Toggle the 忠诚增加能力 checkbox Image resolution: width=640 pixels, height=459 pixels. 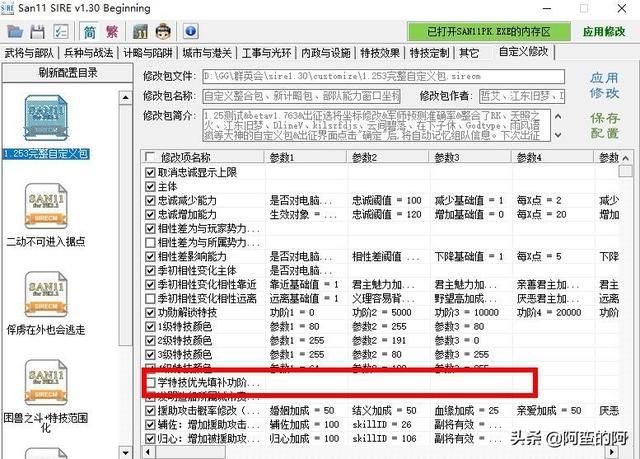[x=150, y=214]
